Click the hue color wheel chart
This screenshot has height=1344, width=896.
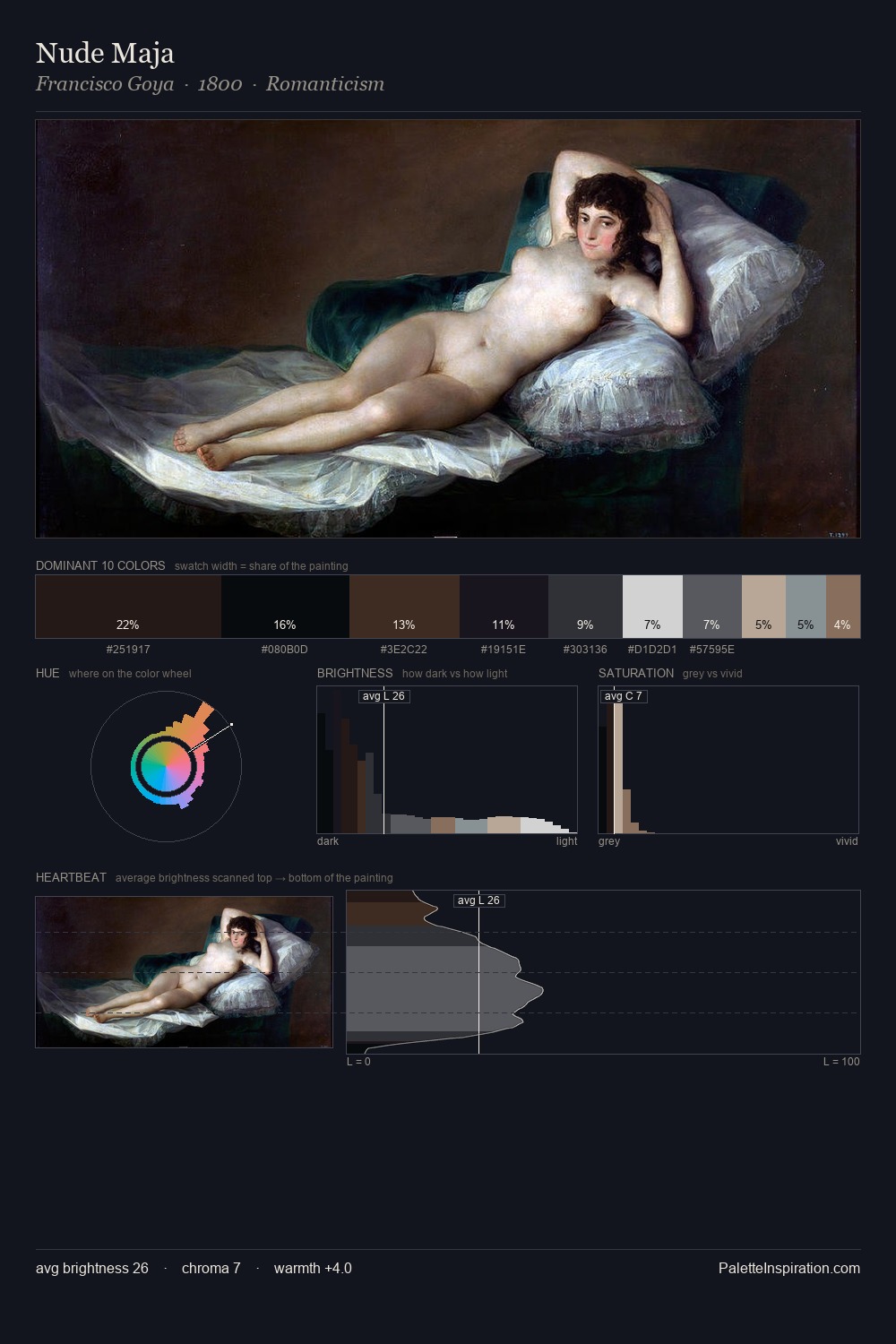[x=166, y=766]
